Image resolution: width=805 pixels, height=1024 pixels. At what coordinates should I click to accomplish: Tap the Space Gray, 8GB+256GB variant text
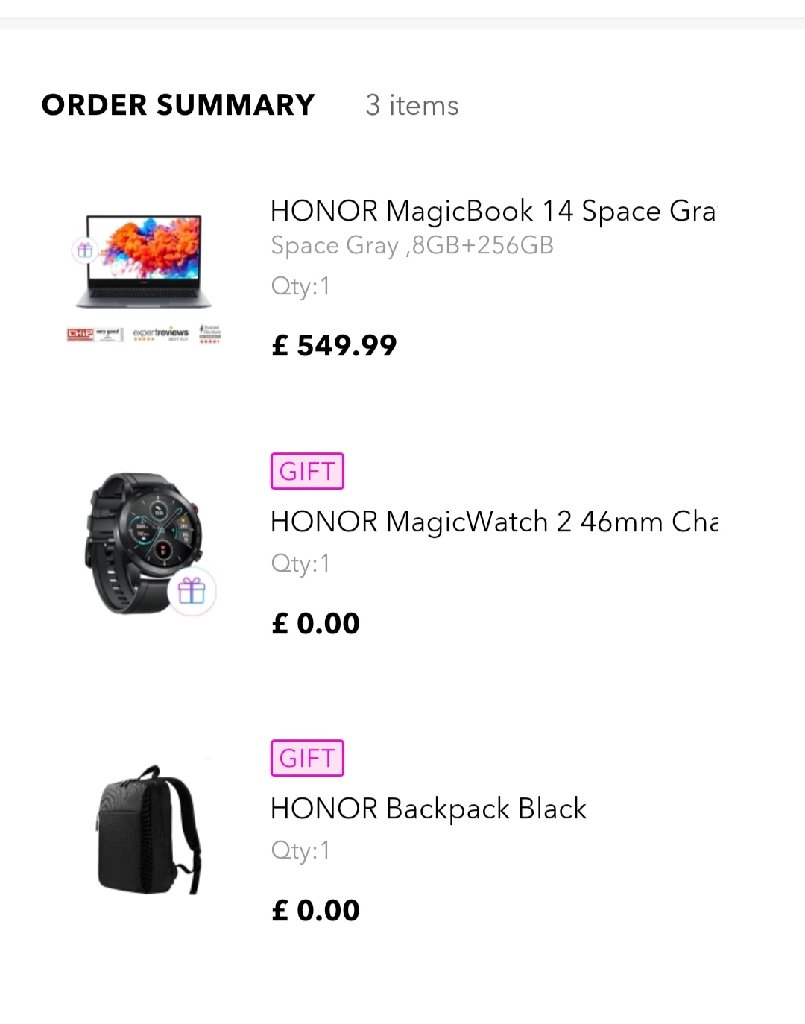(x=412, y=246)
